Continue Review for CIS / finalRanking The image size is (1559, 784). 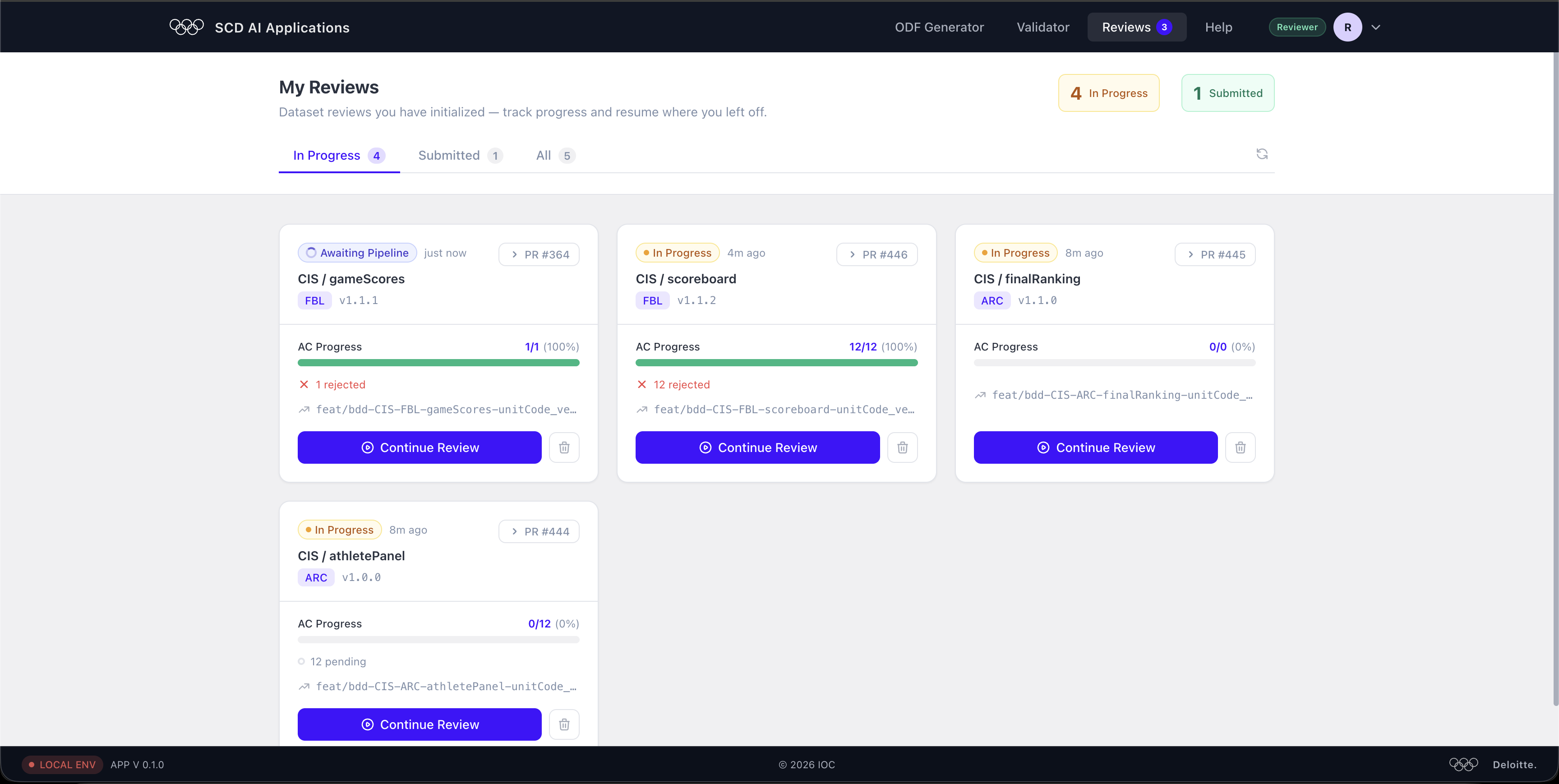[x=1095, y=447]
